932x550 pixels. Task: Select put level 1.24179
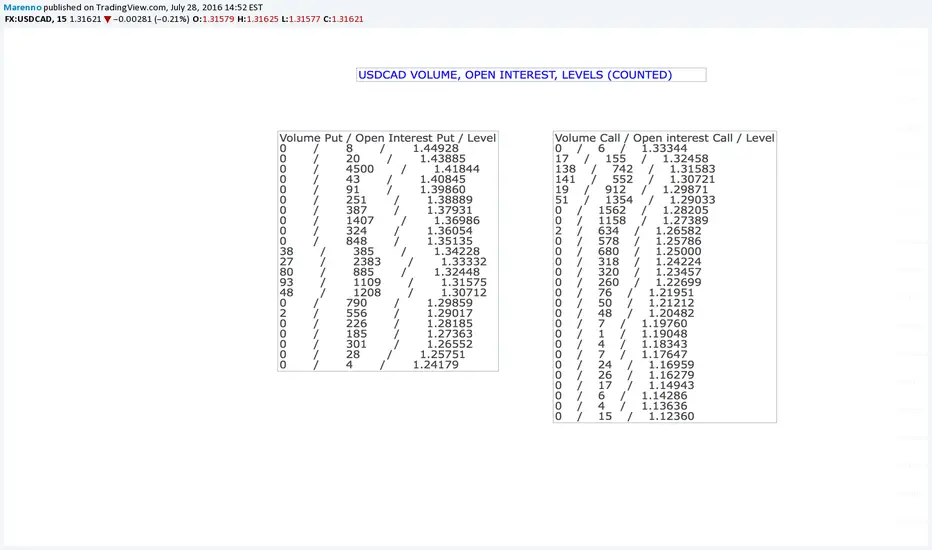click(436, 364)
